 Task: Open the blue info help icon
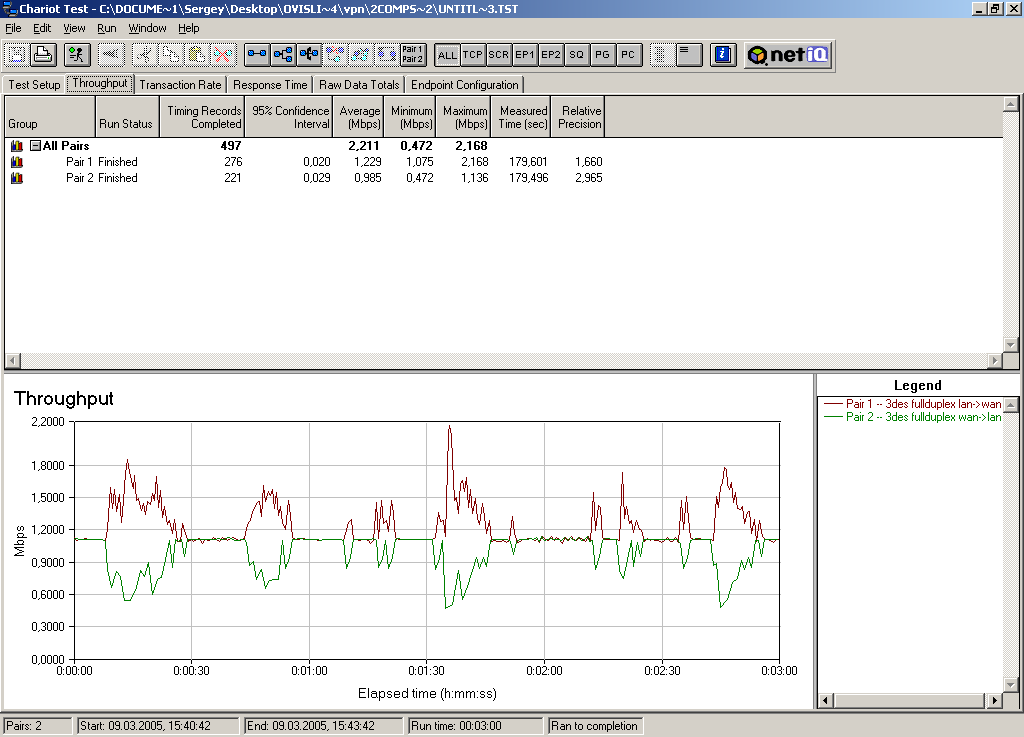click(724, 54)
